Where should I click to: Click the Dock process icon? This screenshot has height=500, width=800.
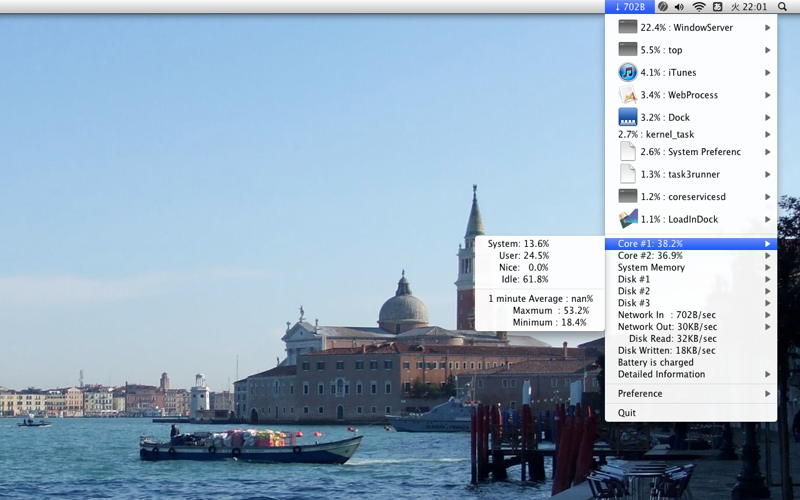click(x=628, y=117)
